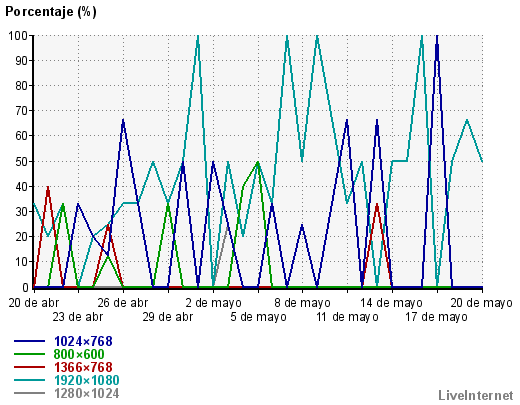Image resolution: width=520 pixels, height=405 pixels.
Task: Click the 1280×1024 legend label
Action: coord(87,393)
